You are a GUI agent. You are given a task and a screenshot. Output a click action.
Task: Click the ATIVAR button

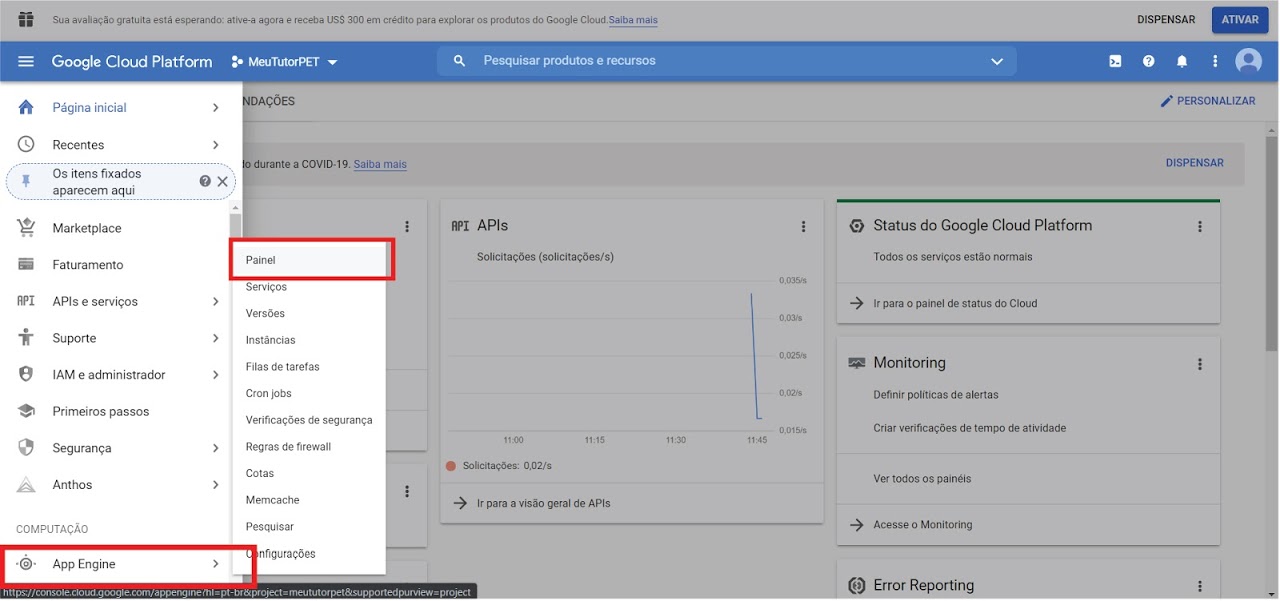pyautogui.click(x=1240, y=20)
